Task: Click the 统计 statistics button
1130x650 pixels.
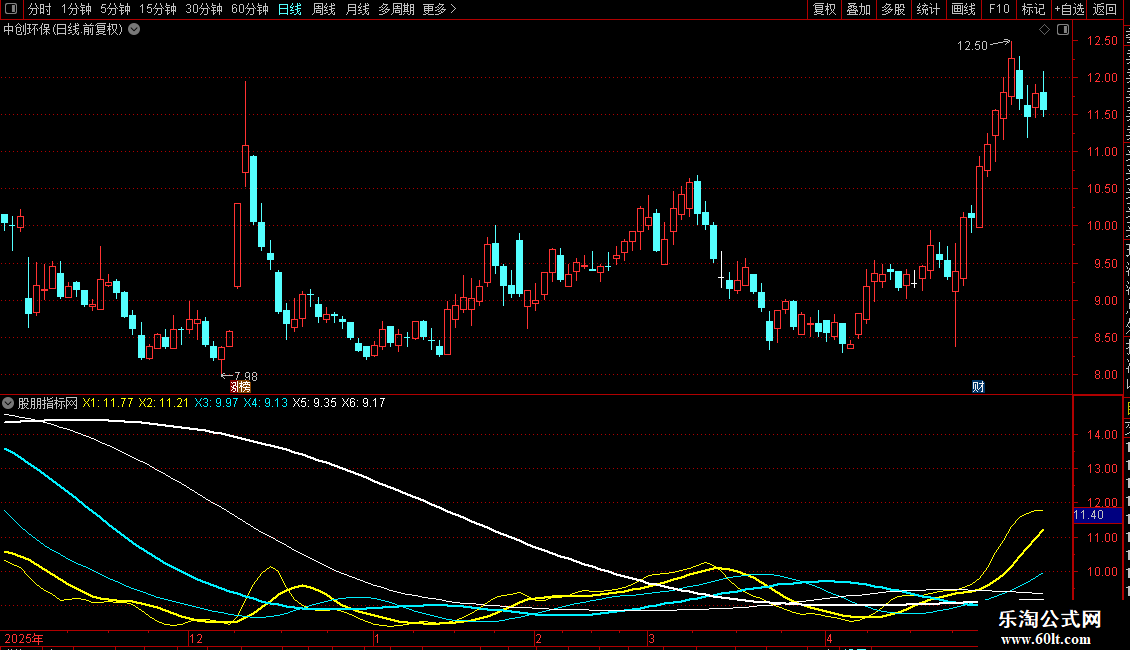Action: click(928, 9)
